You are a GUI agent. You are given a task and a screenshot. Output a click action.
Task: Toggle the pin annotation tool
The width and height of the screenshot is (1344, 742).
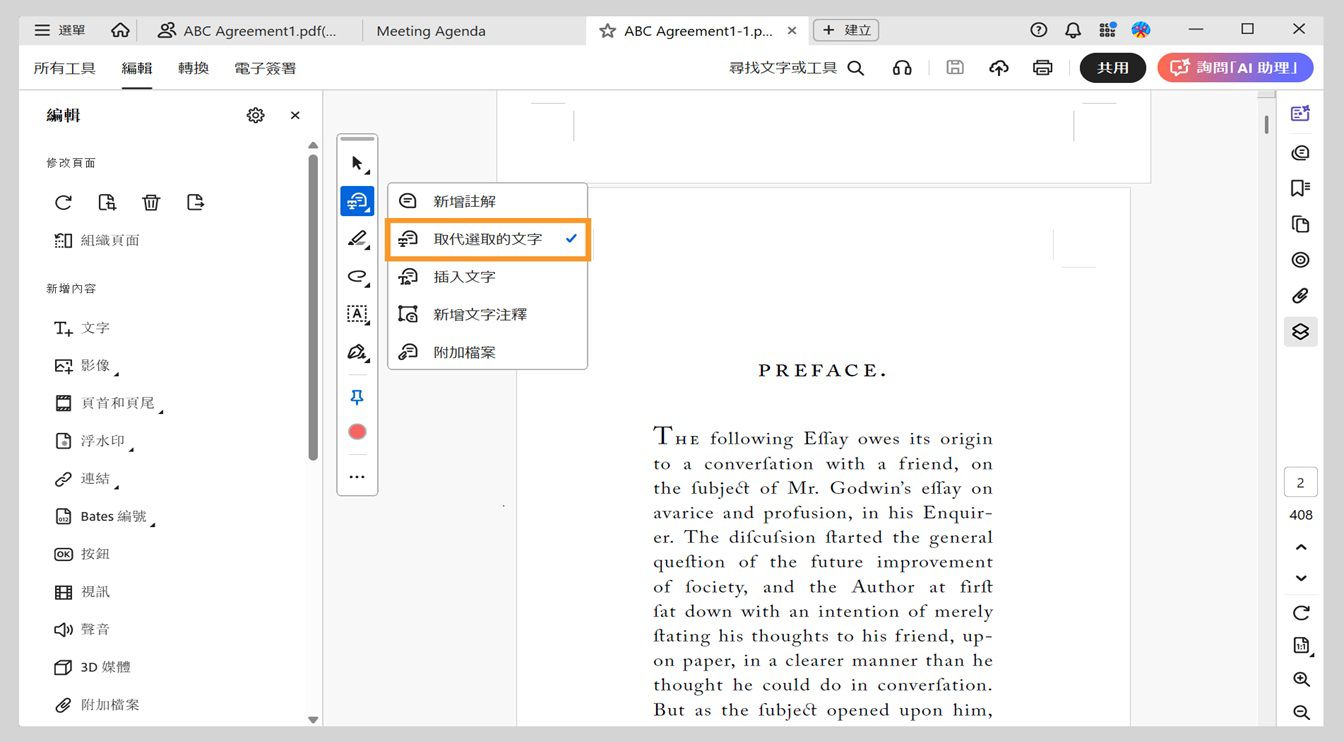point(357,397)
